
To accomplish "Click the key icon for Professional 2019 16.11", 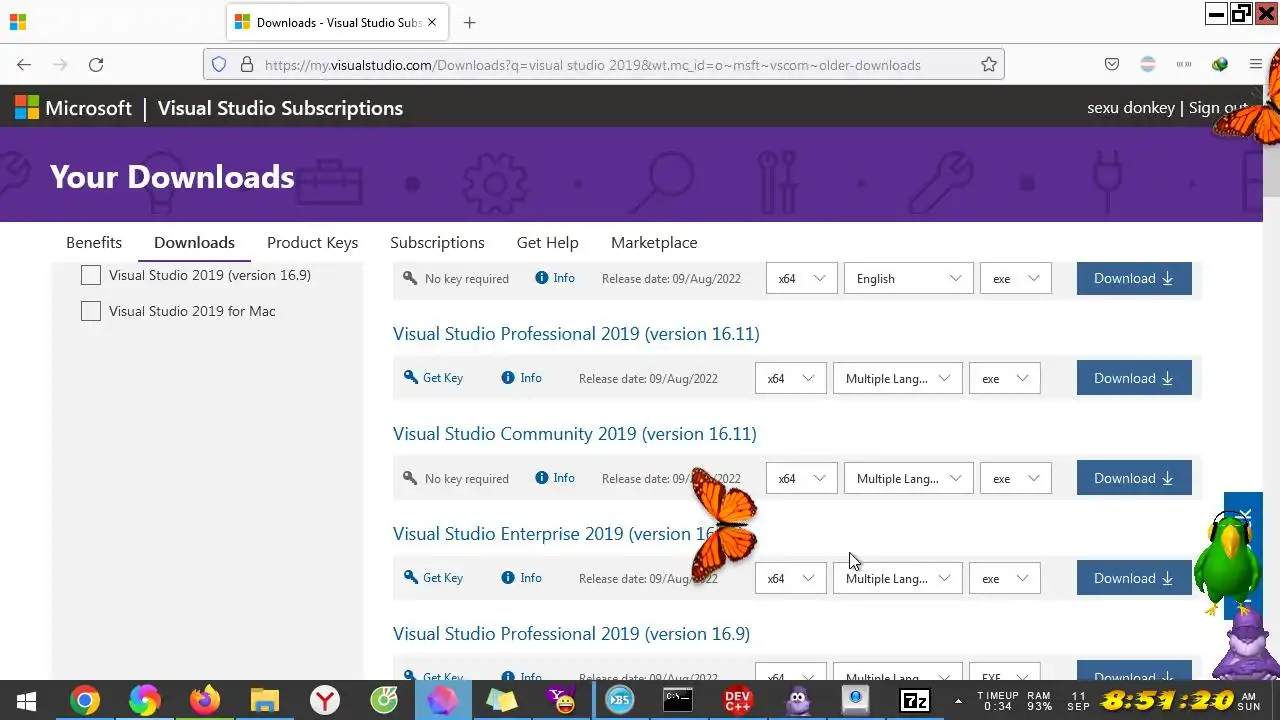I will click(410, 378).
